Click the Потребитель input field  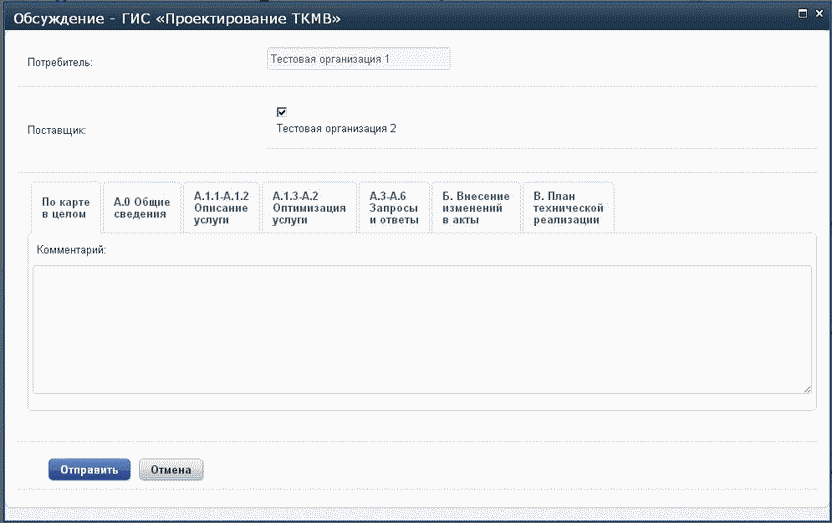[x=359, y=60]
